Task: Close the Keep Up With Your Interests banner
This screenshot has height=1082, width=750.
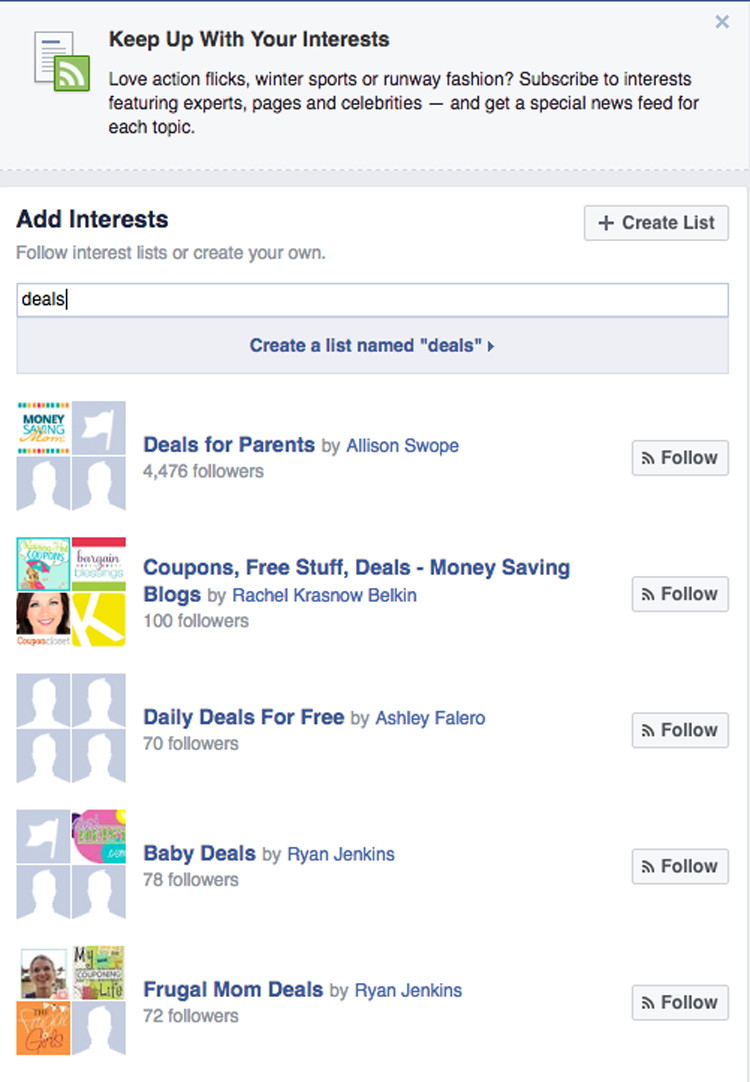Action: click(722, 22)
